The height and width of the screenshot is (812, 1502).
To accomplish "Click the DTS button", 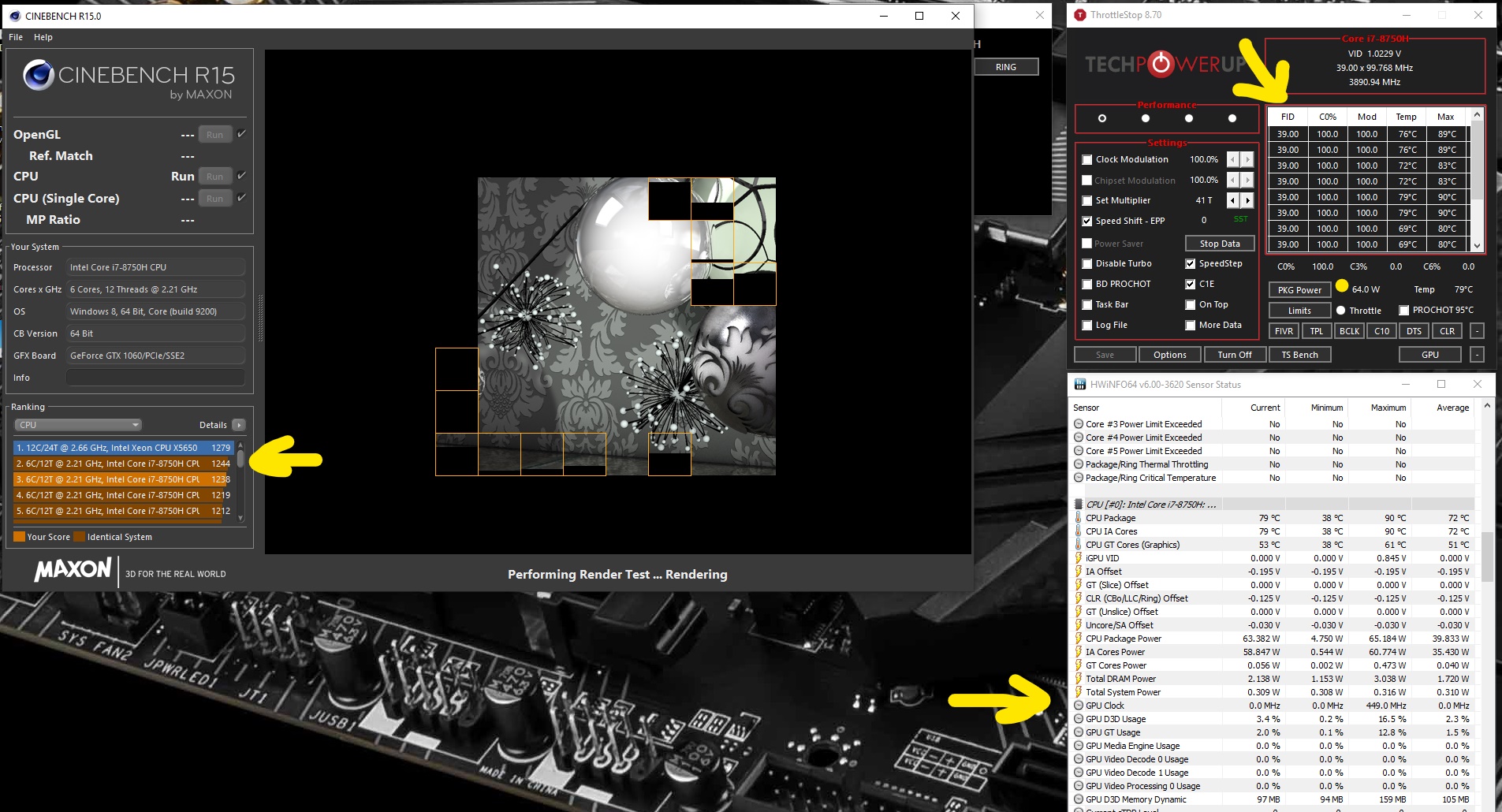I will pyautogui.click(x=1414, y=331).
